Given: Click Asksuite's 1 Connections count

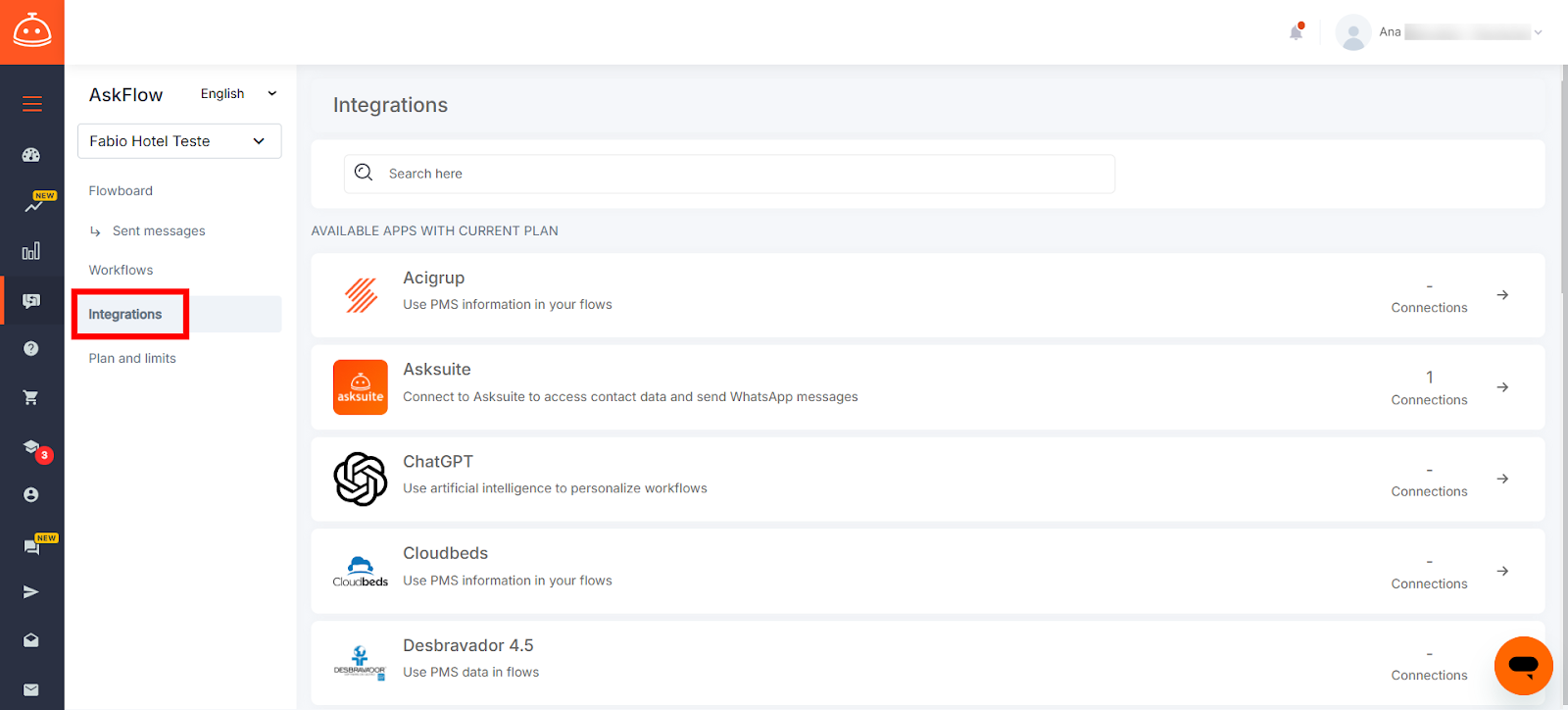Looking at the screenshot, I should click(1430, 388).
